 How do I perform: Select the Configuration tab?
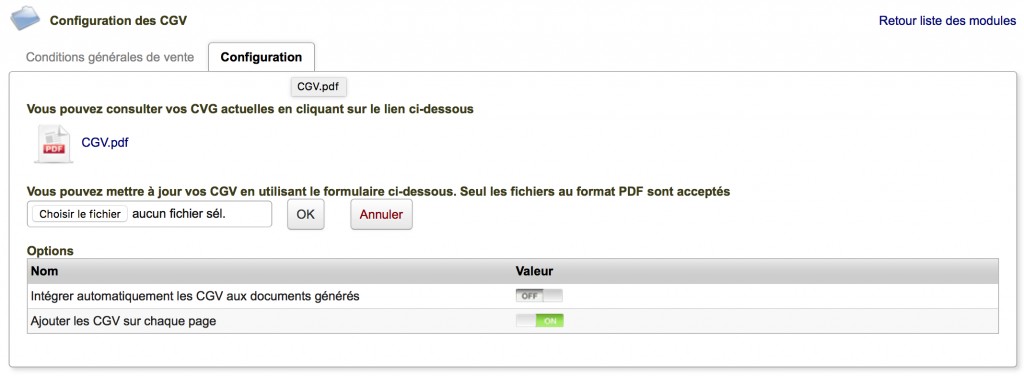click(261, 57)
